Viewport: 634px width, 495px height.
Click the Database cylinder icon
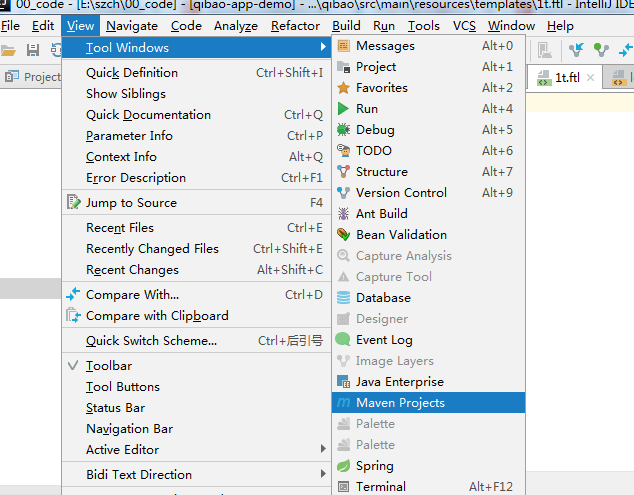click(343, 298)
